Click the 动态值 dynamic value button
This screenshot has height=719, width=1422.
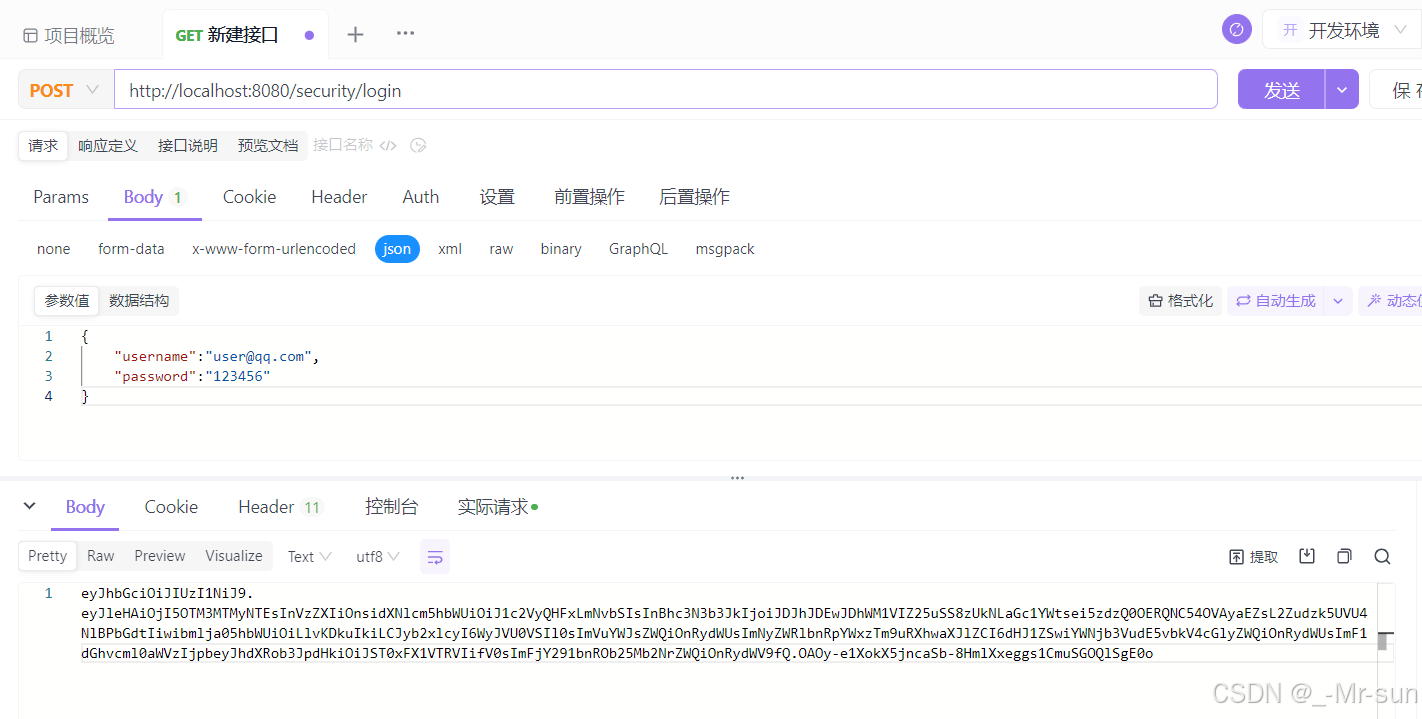tap(1392, 301)
